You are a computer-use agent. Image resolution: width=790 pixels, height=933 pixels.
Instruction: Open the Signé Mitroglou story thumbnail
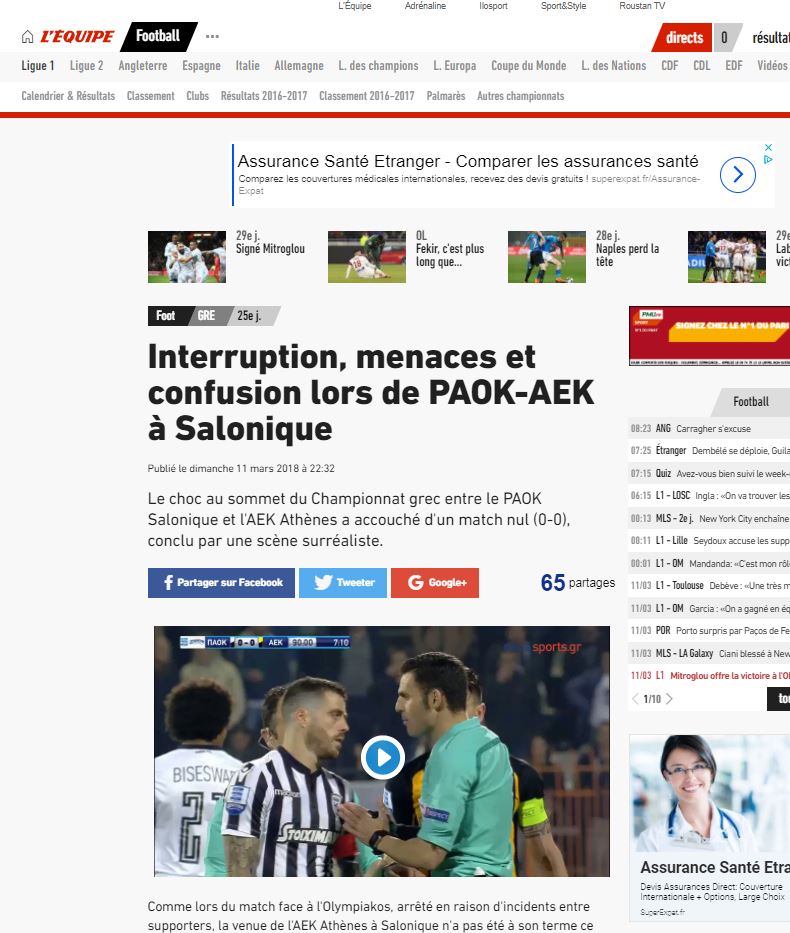[x=187, y=257]
